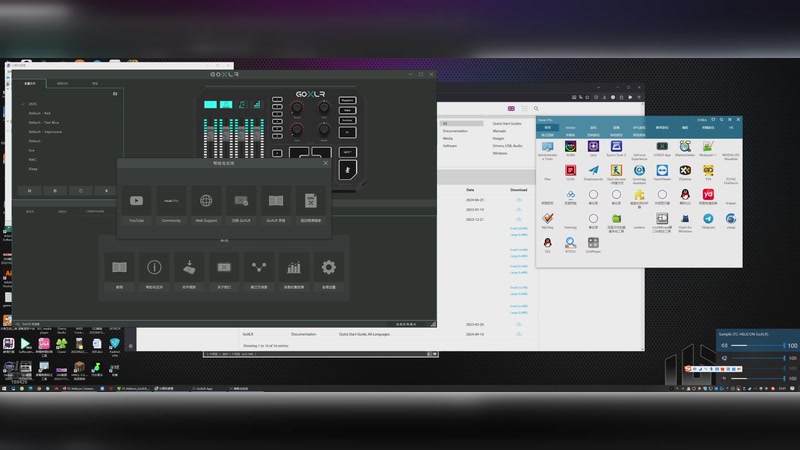Click the folder icon above profile list
Screen dimensions: 800x450
(115, 94)
